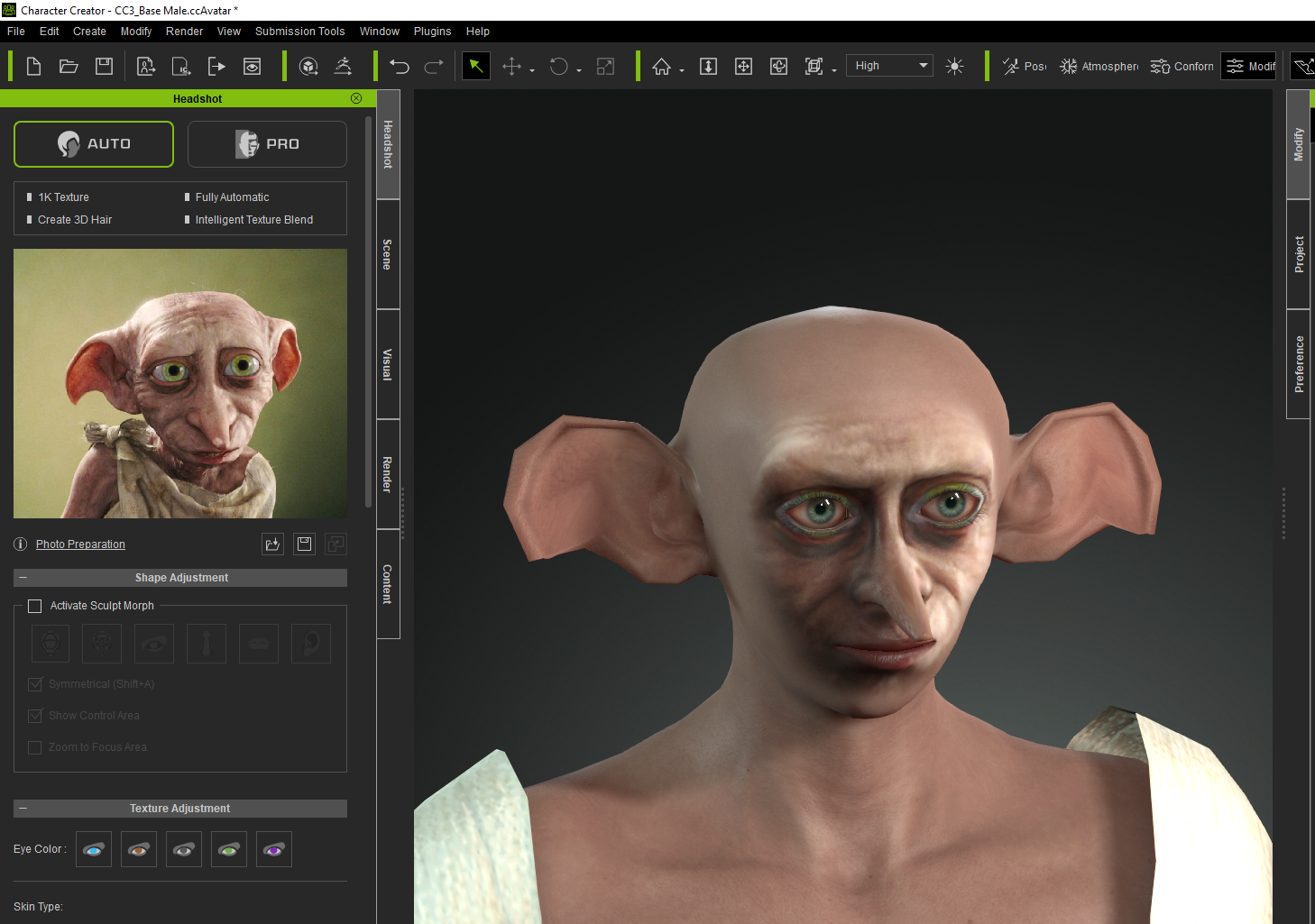Open the camera frame dropdown arrow
Screen dimensions: 1315x924
point(834,70)
